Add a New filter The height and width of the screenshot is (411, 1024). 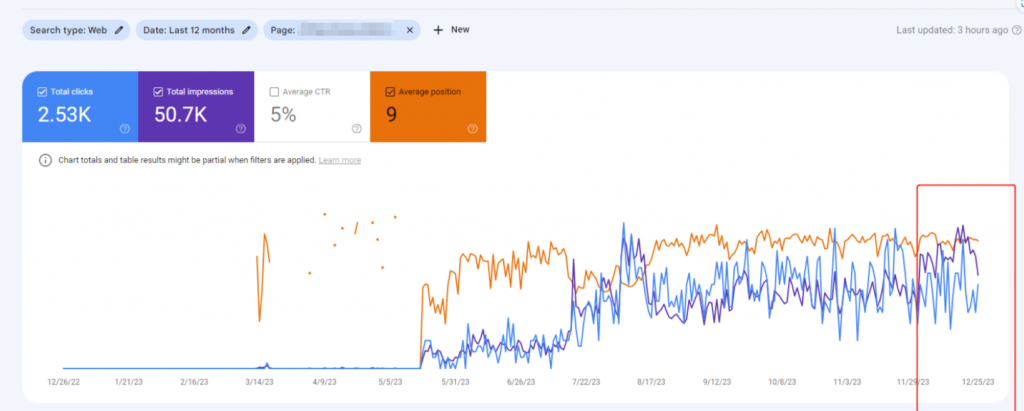tap(451, 30)
